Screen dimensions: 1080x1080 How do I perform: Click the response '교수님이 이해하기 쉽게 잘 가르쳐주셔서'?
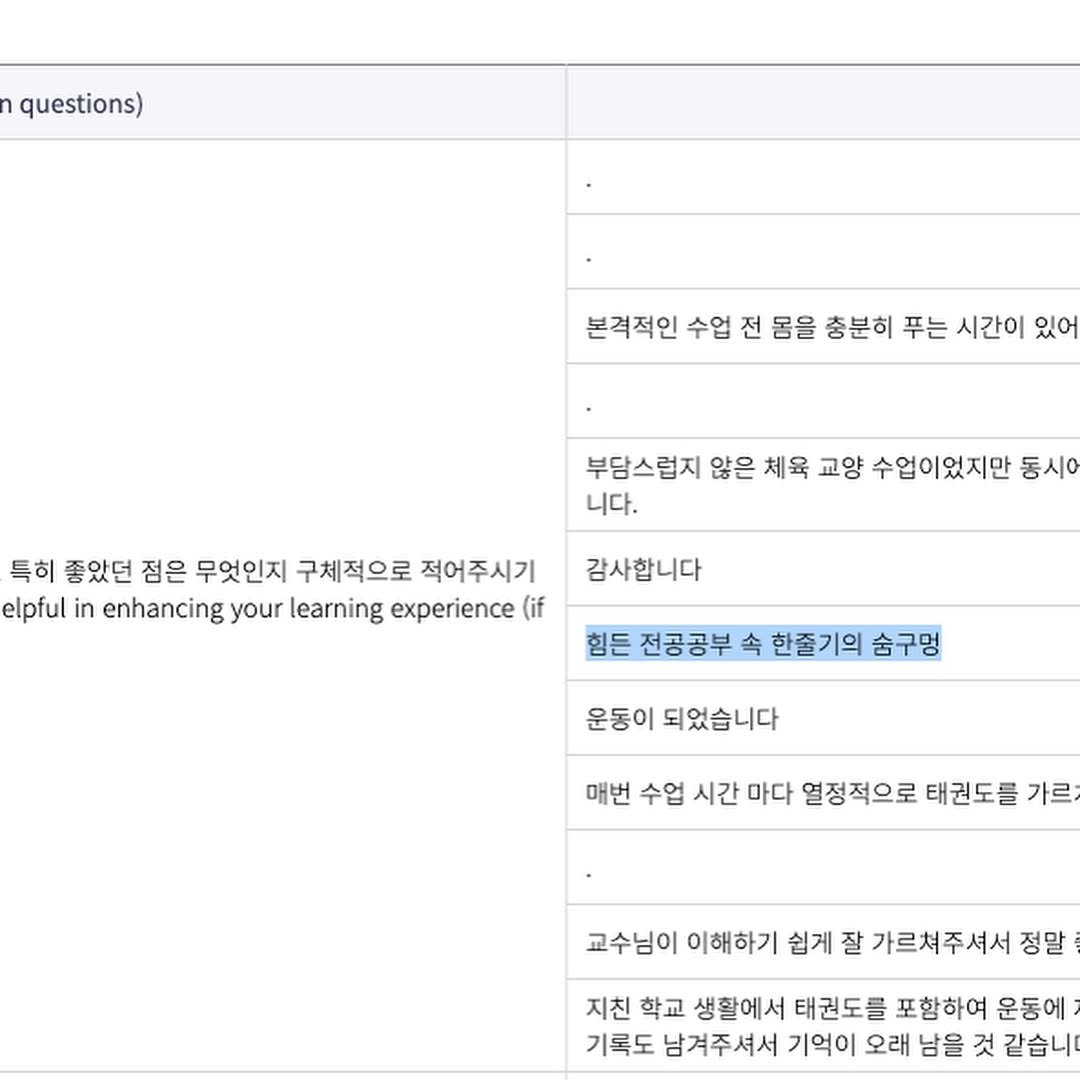point(832,942)
